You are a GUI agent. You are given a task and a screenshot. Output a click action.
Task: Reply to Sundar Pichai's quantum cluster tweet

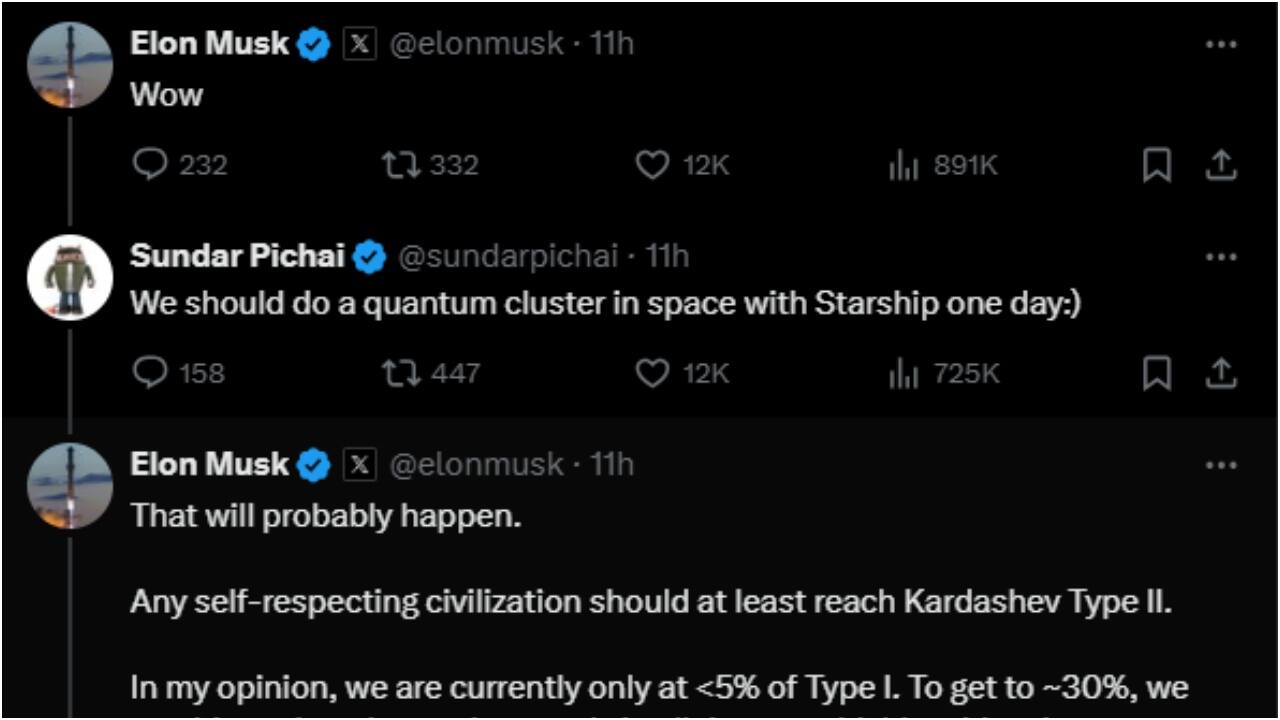coord(150,373)
